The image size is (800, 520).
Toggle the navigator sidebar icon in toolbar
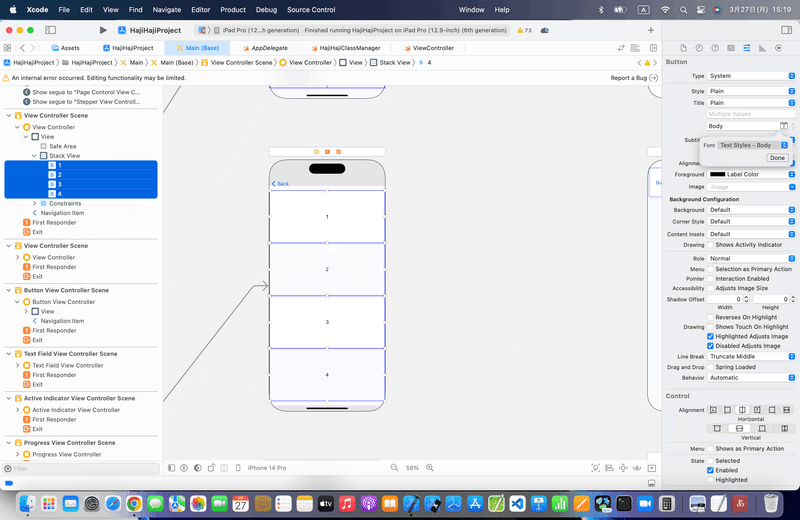coord(51,30)
